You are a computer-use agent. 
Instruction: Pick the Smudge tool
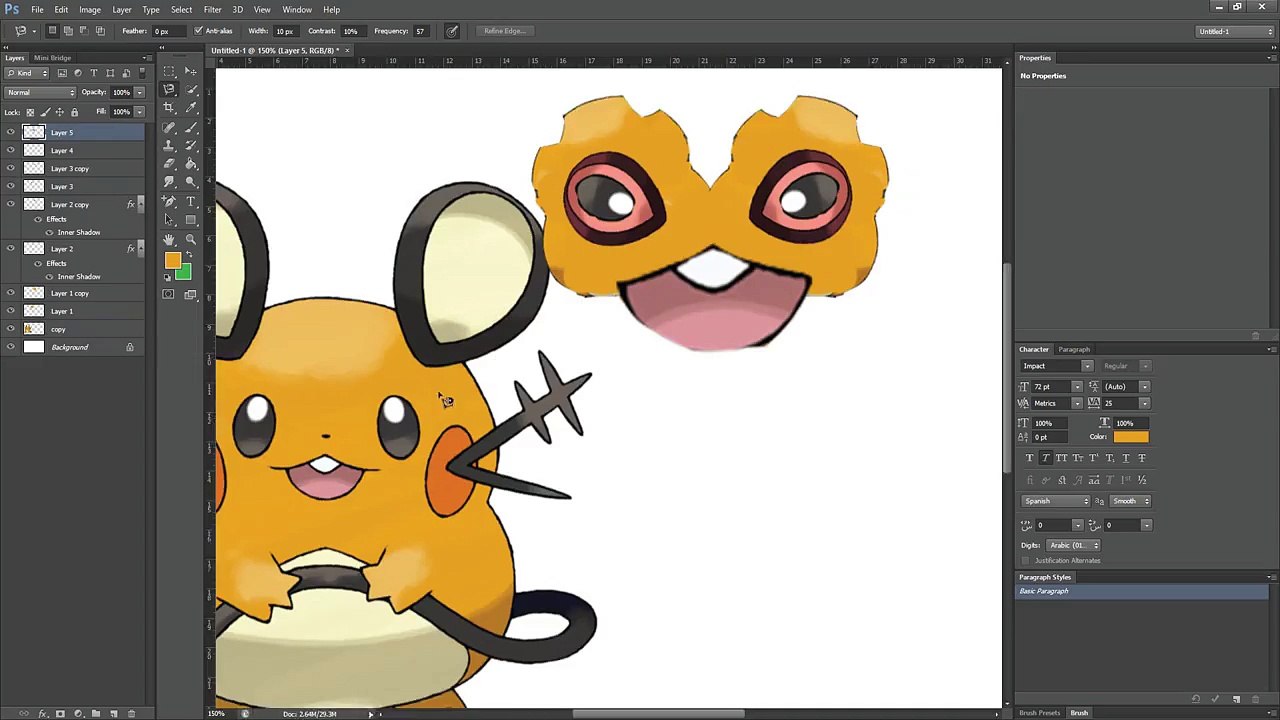[169, 181]
